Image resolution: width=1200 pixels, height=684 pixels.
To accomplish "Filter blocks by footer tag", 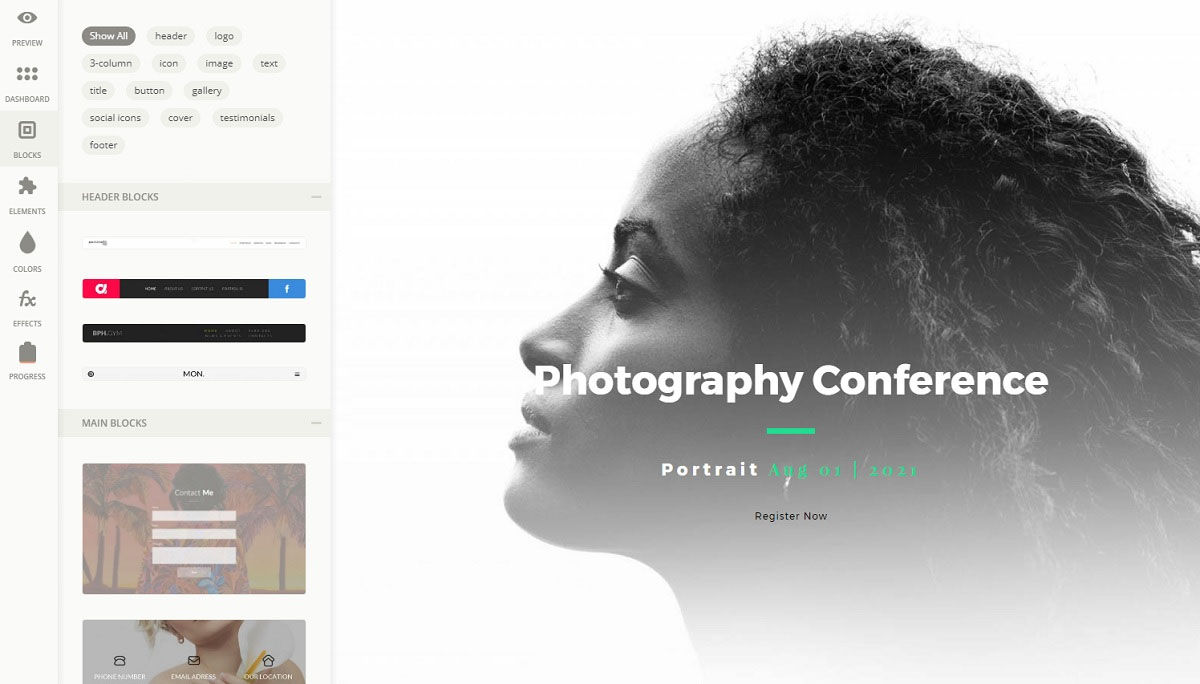I will point(103,145).
